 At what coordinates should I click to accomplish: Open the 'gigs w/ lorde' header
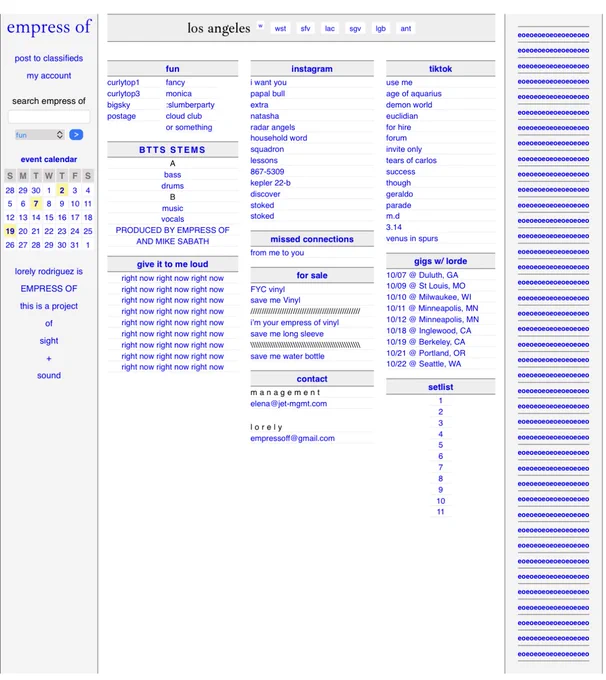(440, 261)
